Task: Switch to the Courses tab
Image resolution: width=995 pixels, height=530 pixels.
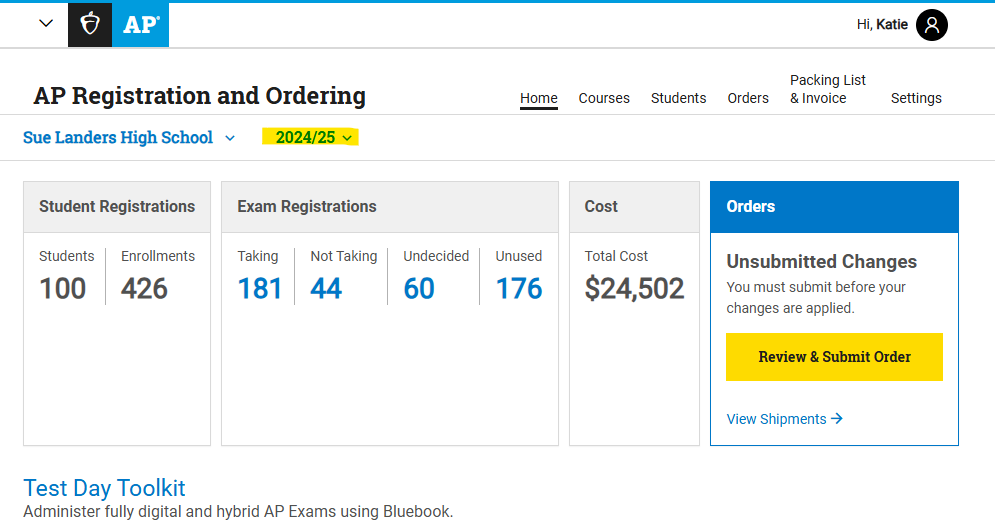Action: point(604,98)
